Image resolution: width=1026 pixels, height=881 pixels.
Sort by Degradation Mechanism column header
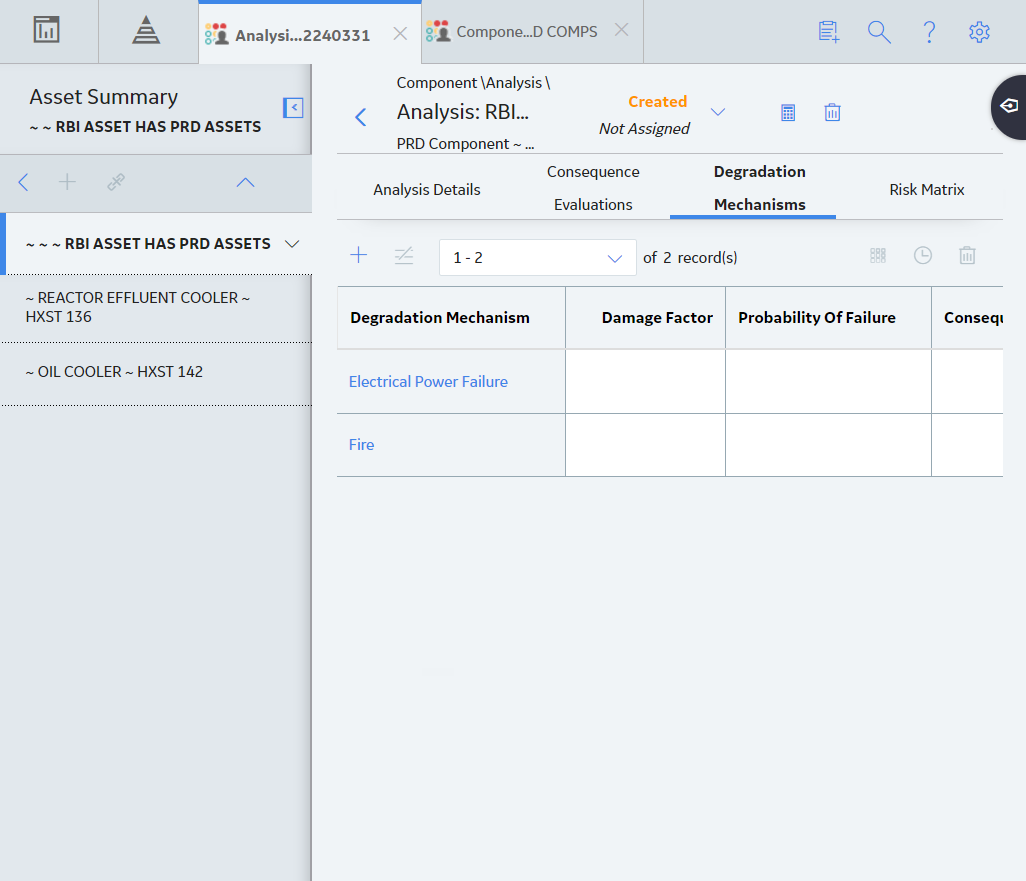[x=440, y=317]
